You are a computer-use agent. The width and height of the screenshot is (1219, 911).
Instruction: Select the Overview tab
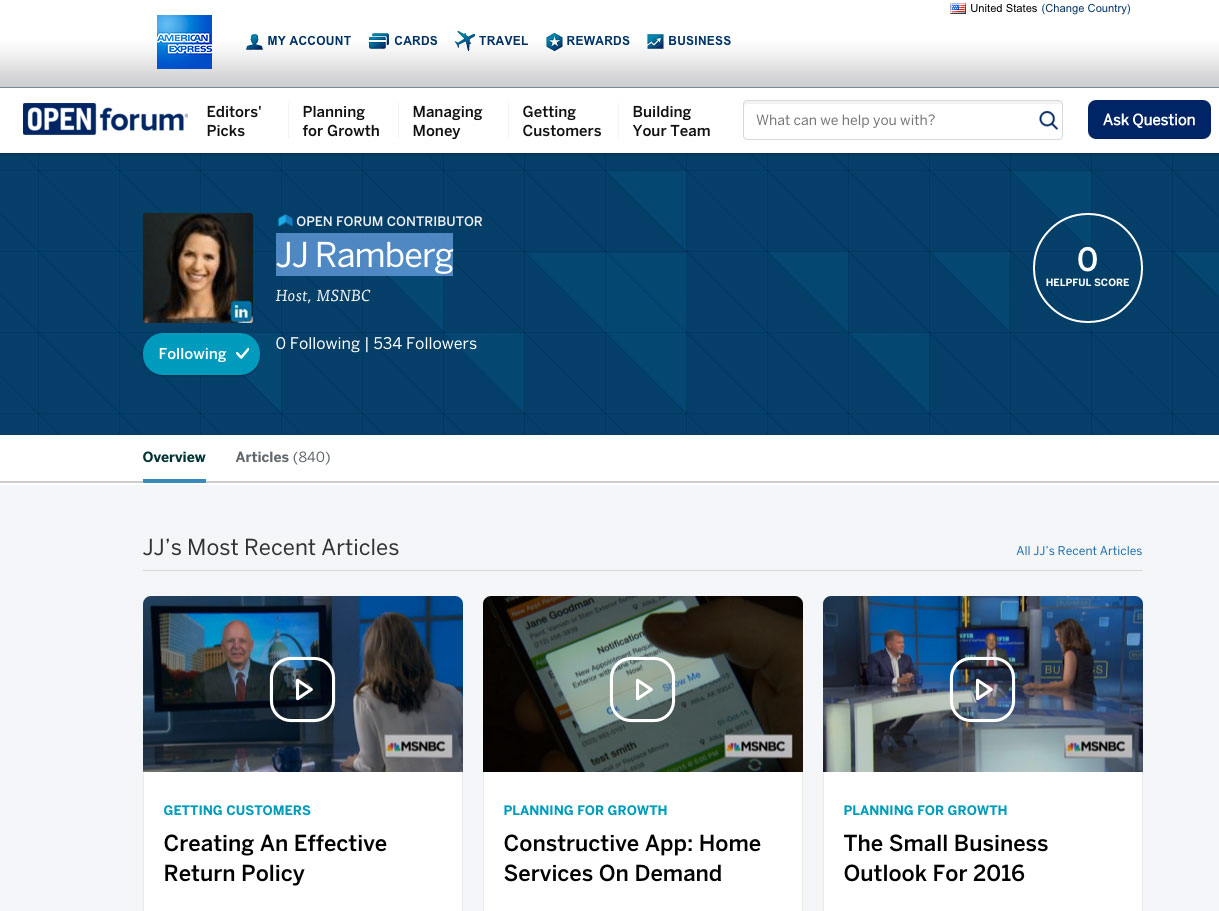point(174,457)
